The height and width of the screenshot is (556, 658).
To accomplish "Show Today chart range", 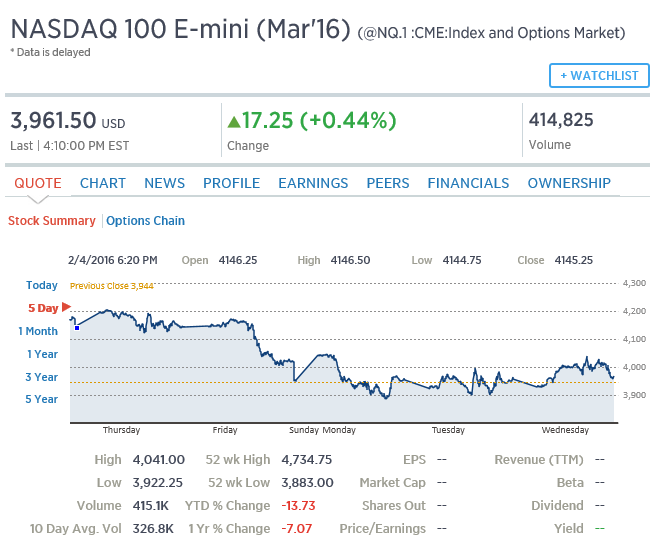I will (42, 285).
